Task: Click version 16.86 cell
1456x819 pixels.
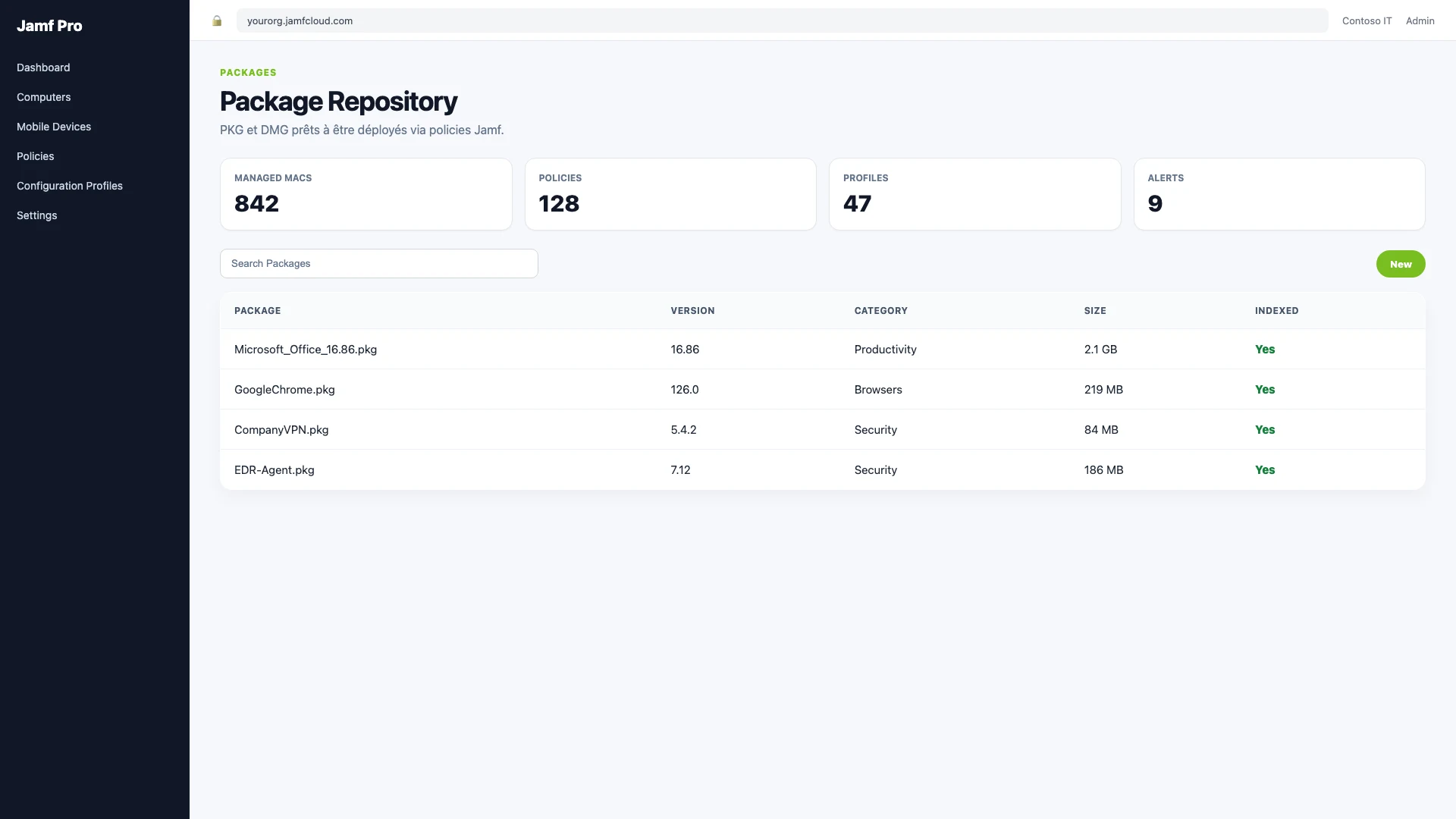Action: click(x=685, y=350)
